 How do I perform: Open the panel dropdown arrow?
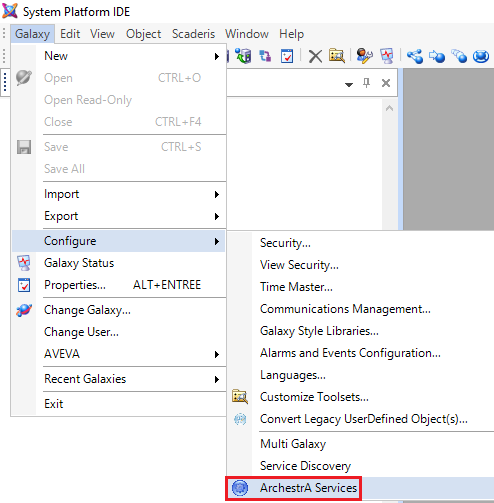[349, 85]
